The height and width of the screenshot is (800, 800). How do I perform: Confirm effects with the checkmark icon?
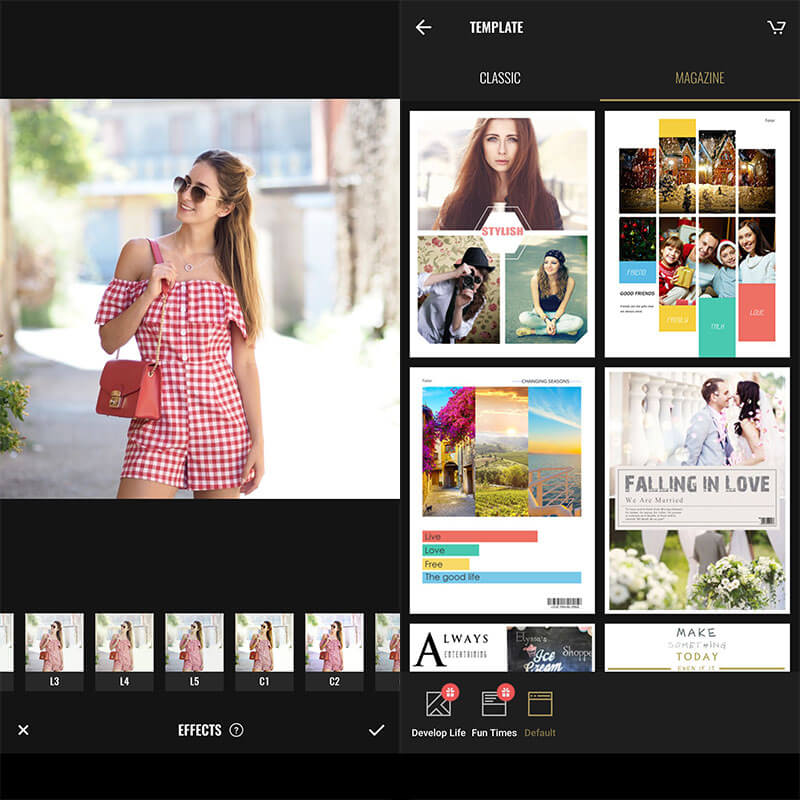[x=376, y=730]
